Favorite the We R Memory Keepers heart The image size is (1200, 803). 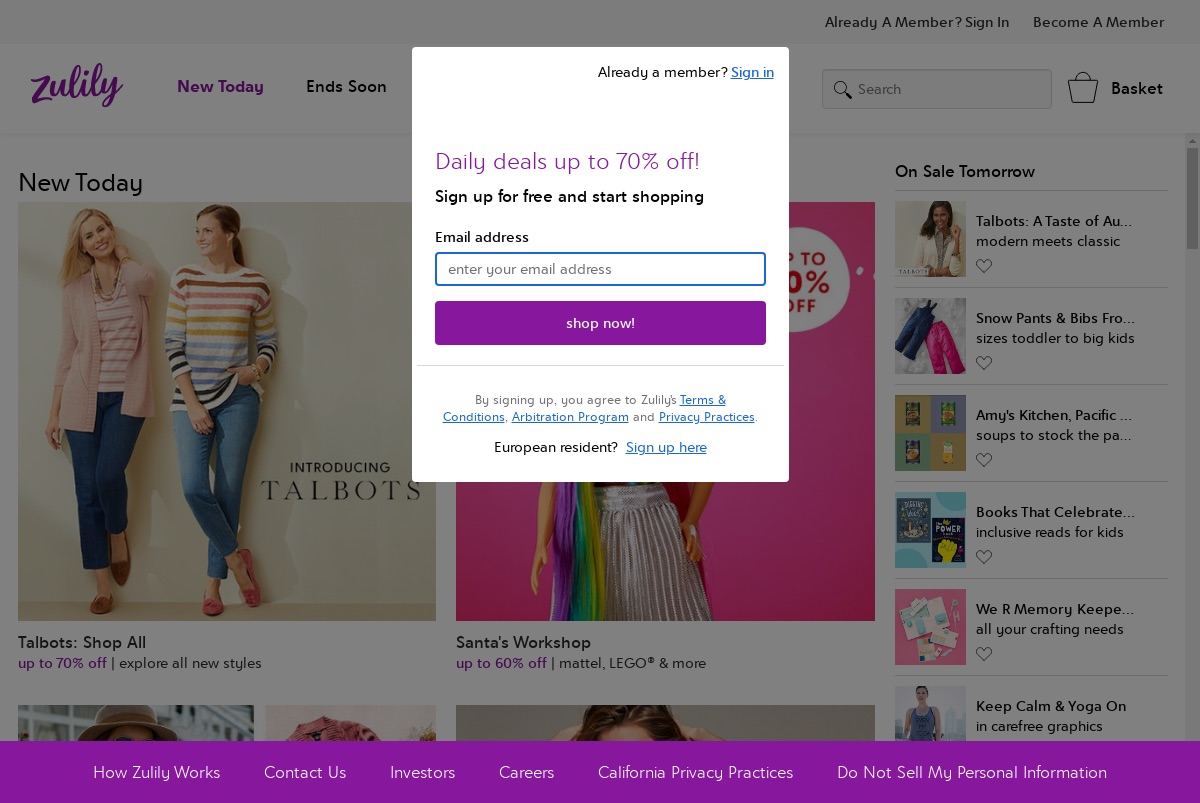click(x=984, y=654)
